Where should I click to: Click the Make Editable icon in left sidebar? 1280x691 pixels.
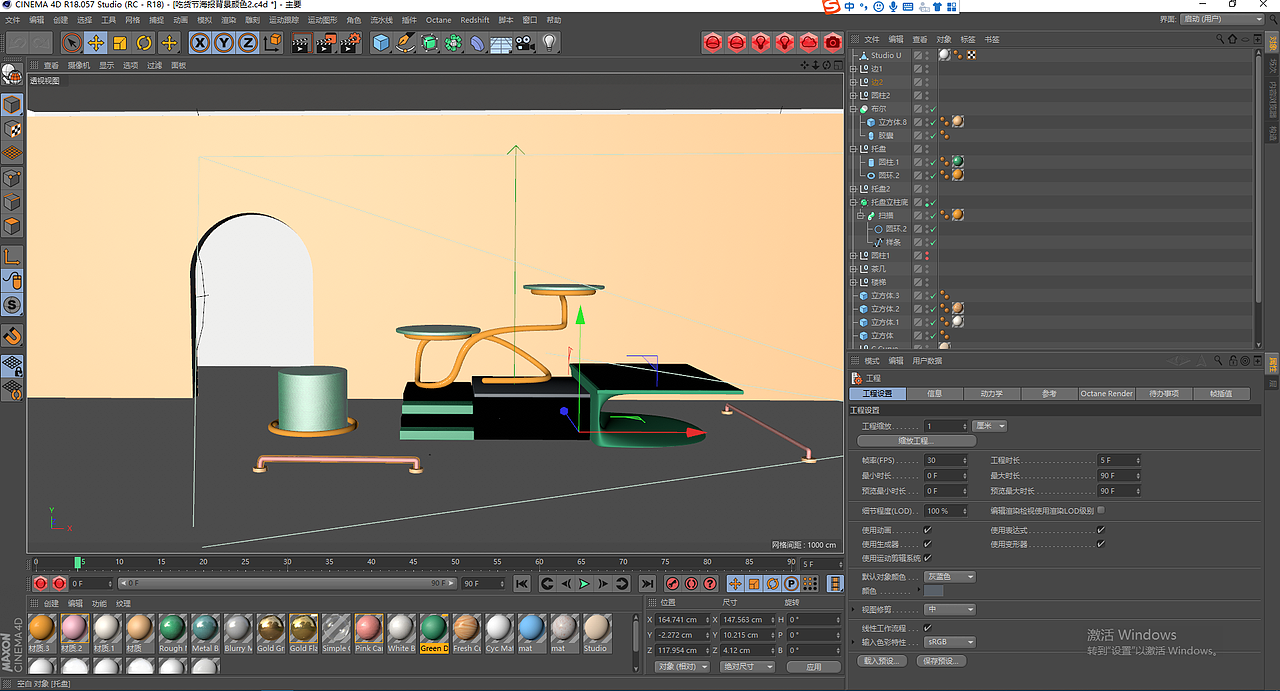12,73
